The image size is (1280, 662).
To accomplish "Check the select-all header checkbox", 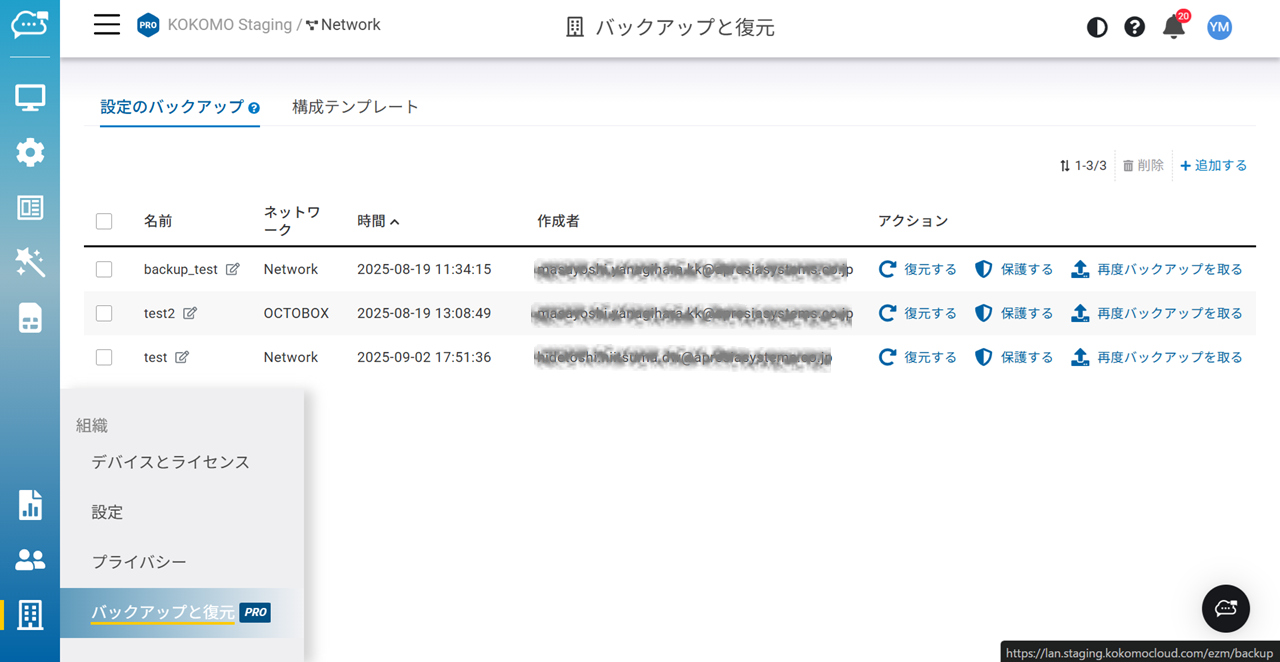I will pyautogui.click(x=104, y=221).
